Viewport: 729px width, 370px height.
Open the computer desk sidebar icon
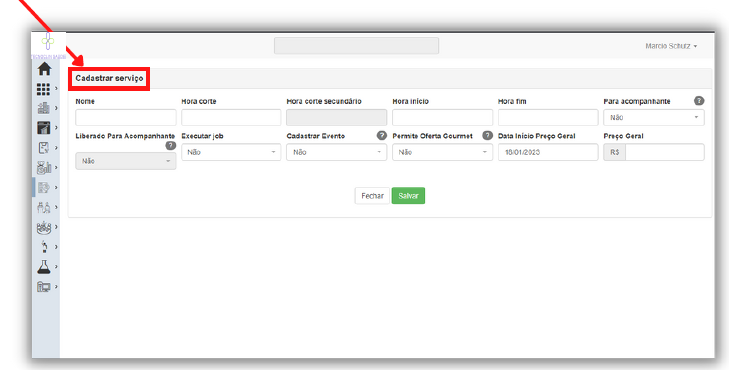[x=43, y=287]
